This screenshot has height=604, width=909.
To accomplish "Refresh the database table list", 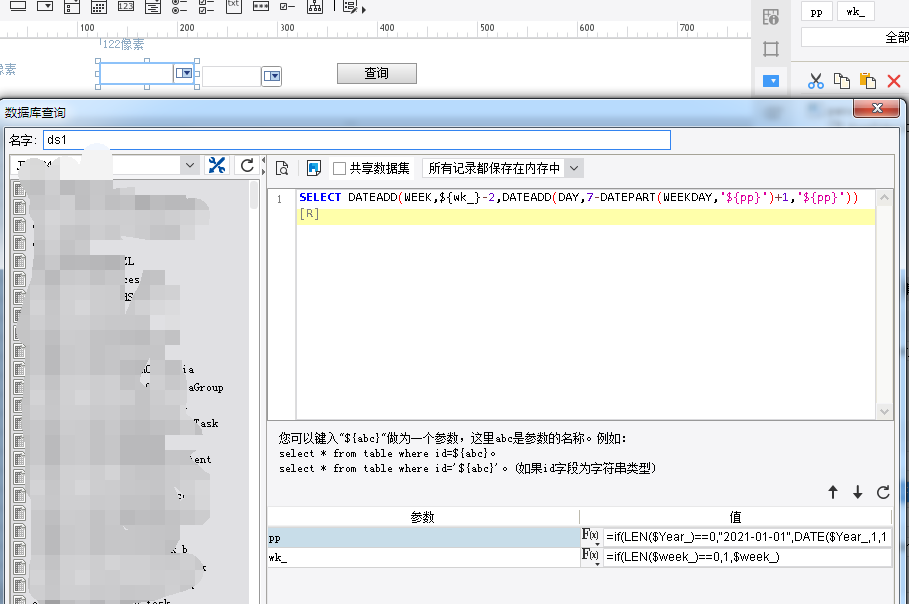I will tap(247, 165).
